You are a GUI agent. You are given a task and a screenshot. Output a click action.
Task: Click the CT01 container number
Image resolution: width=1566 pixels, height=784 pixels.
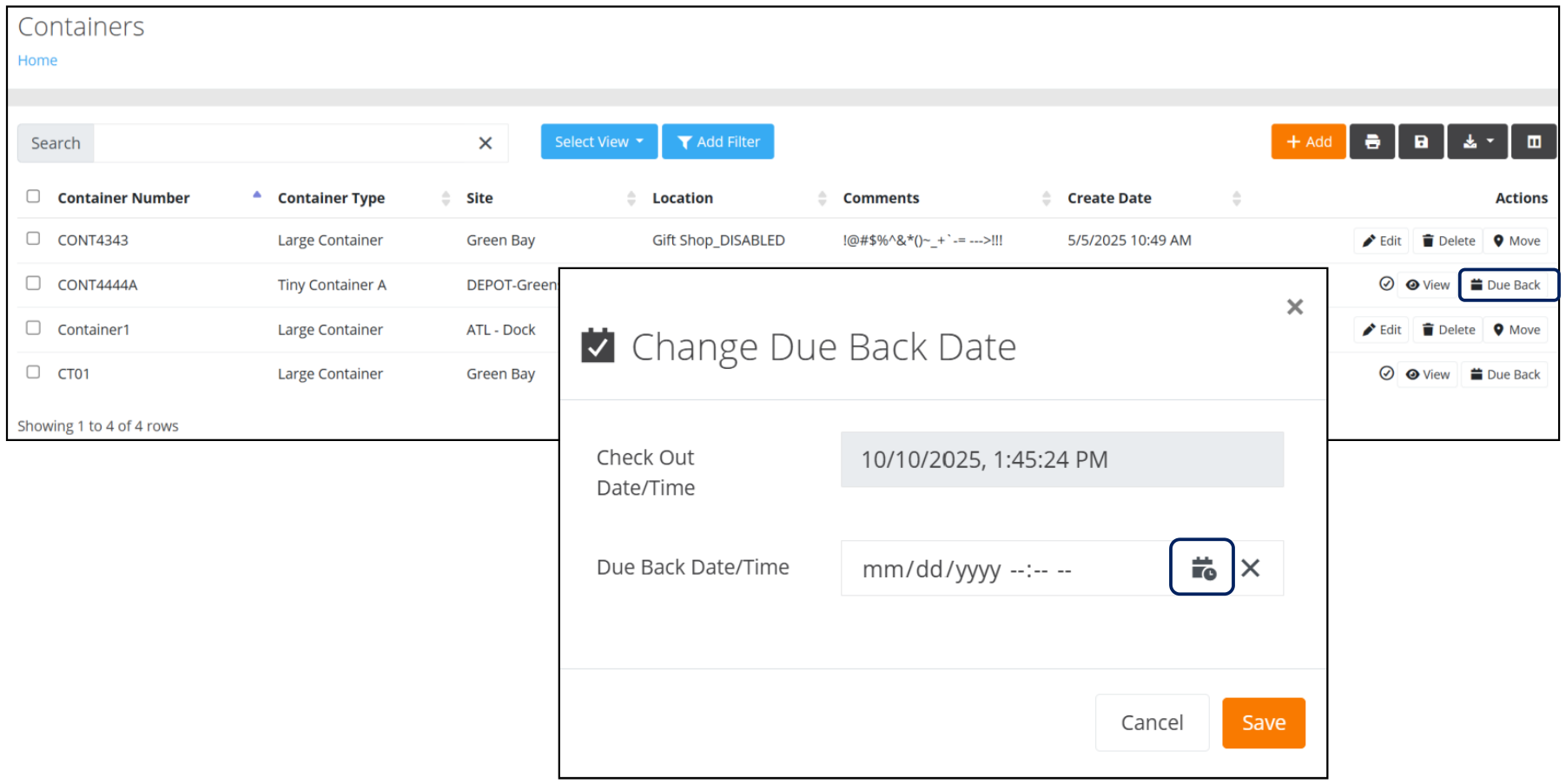(x=74, y=374)
